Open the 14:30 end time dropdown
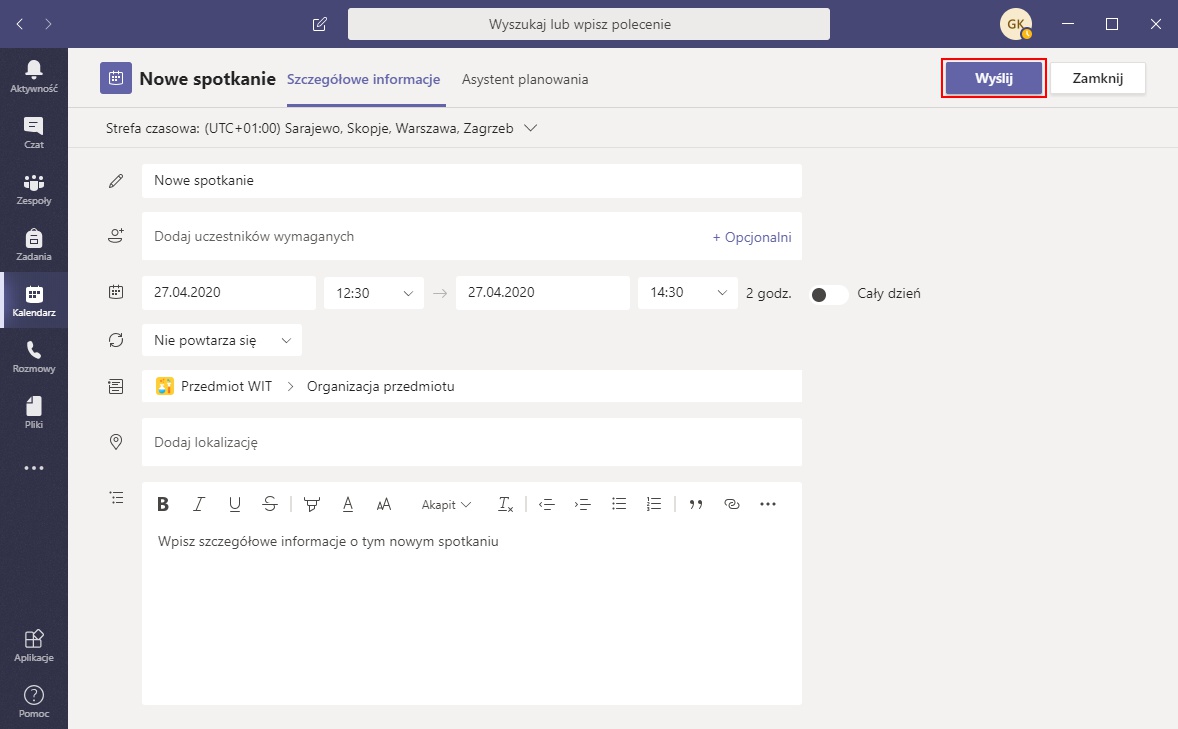The height and width of the screenshot is (729, 1178). pos(688,293)
